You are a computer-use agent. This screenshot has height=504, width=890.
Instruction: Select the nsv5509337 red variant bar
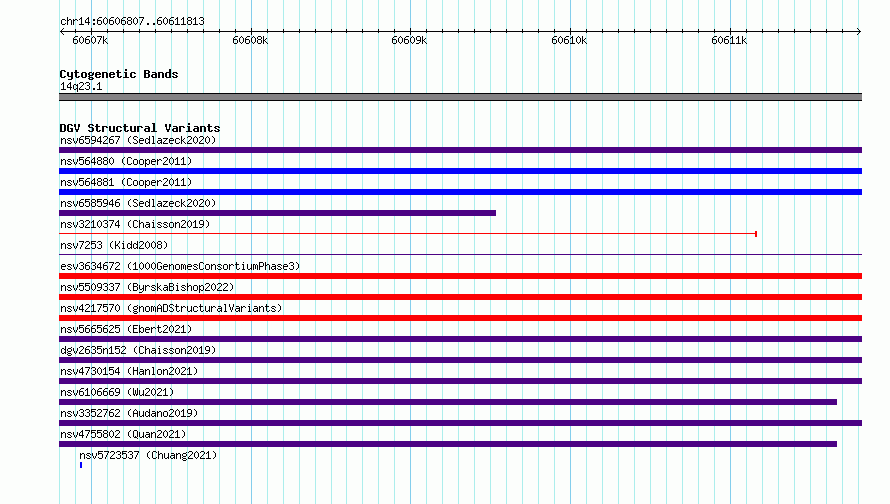point(460,297)
